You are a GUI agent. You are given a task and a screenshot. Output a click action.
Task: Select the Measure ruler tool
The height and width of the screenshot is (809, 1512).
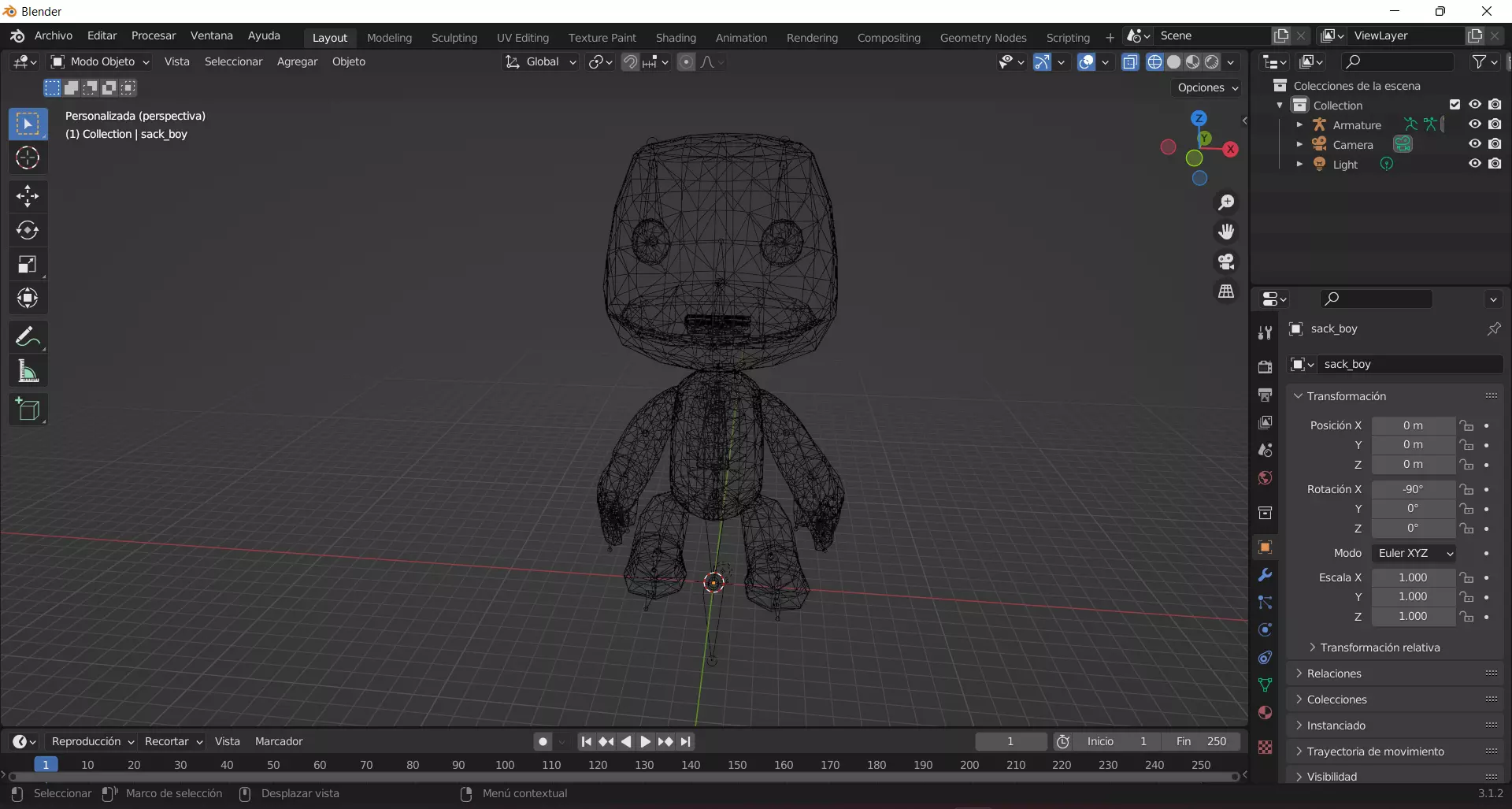(x=28, y=371)
